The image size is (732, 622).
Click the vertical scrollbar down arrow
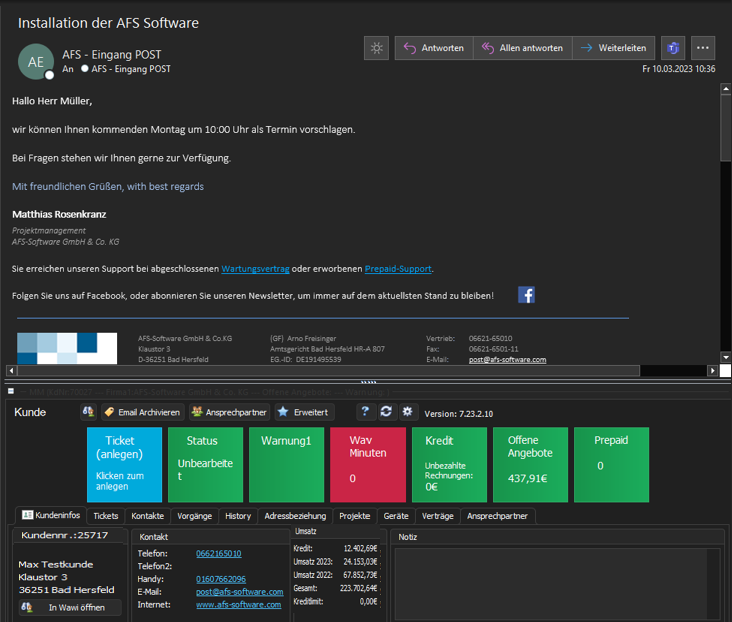pyautogui.click(x=725, y=358)
